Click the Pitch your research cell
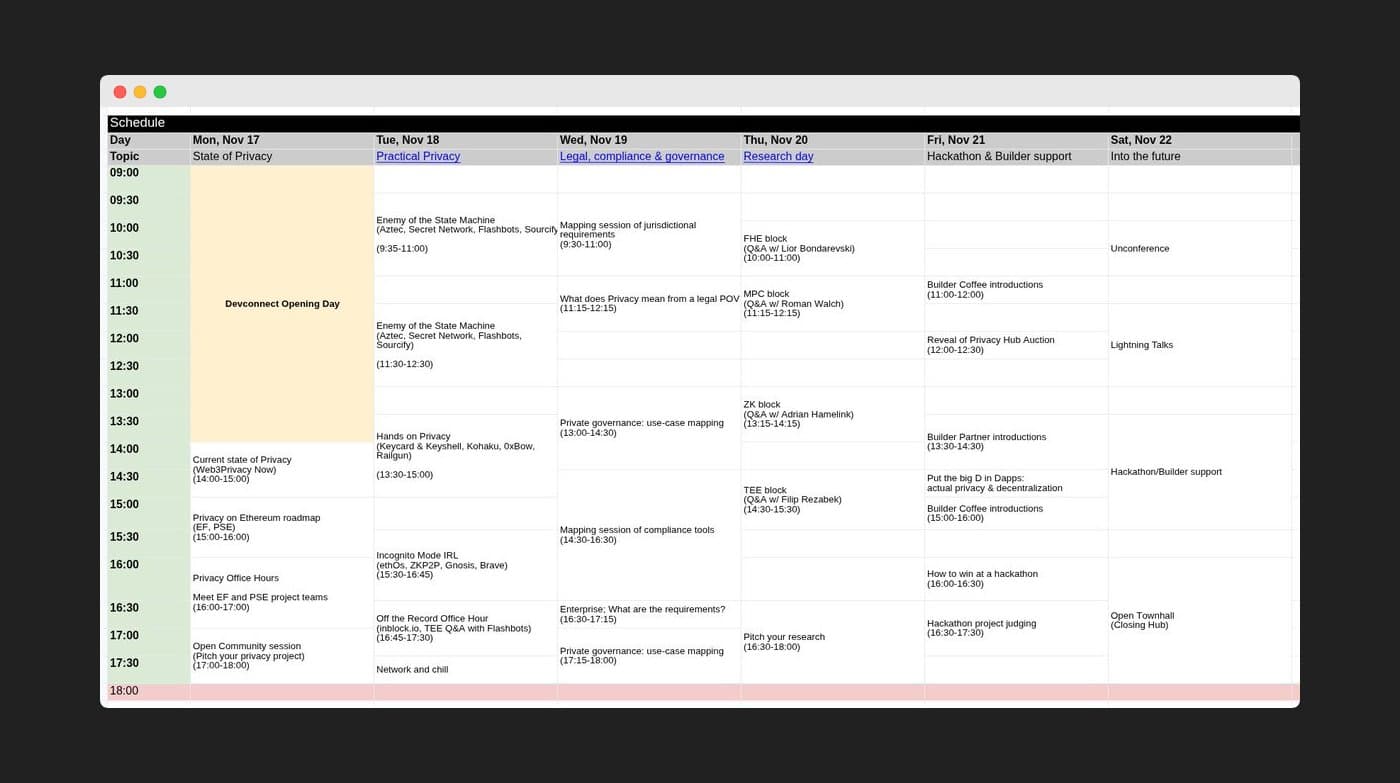This screenshot has height=783, width=1400. [x=784, y=642]
